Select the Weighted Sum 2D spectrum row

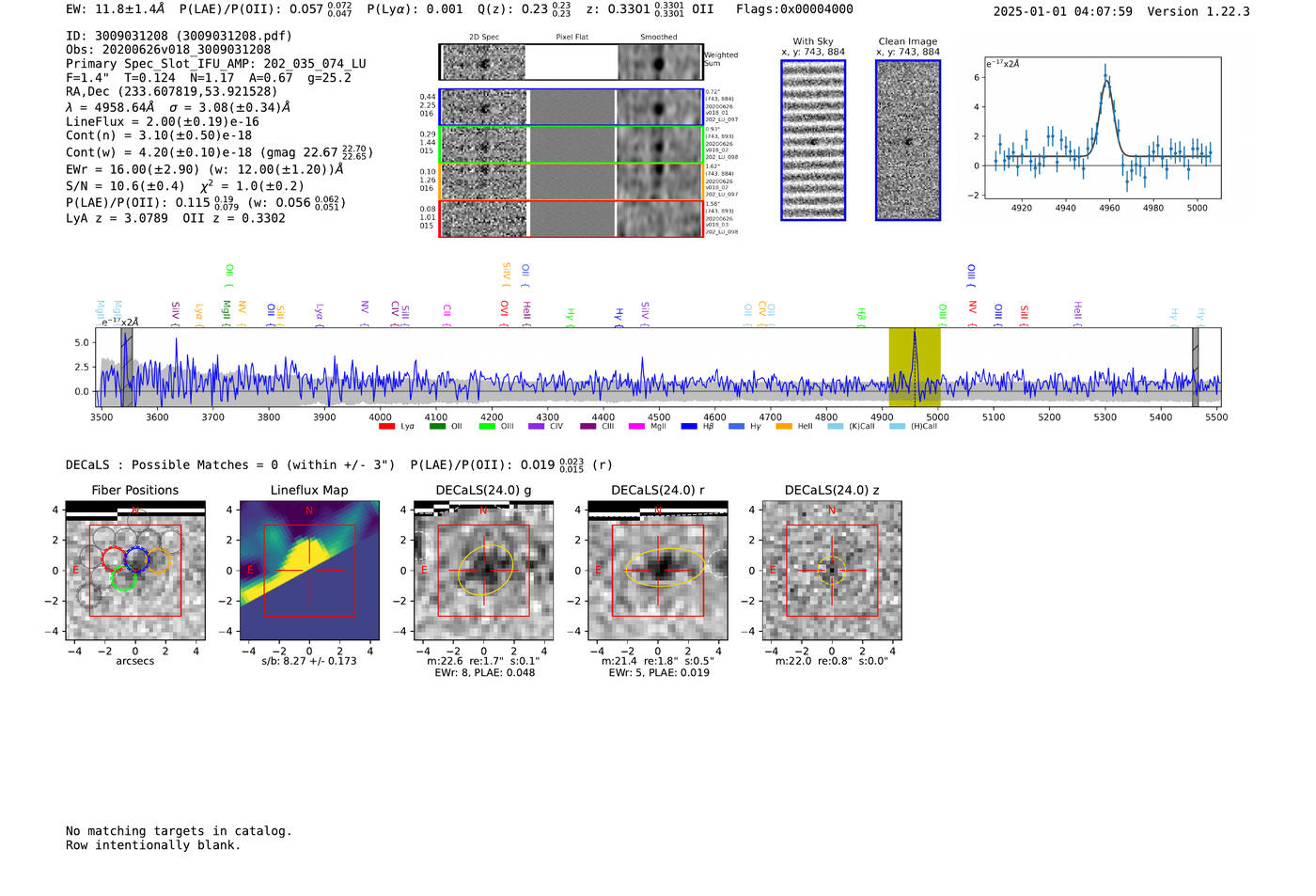tap(571, 63)
